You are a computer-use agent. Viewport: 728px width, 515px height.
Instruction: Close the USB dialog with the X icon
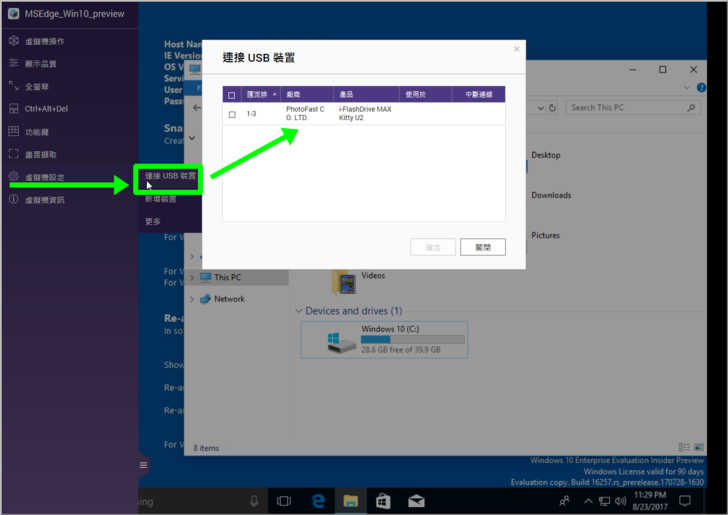(x=517, y=49)
